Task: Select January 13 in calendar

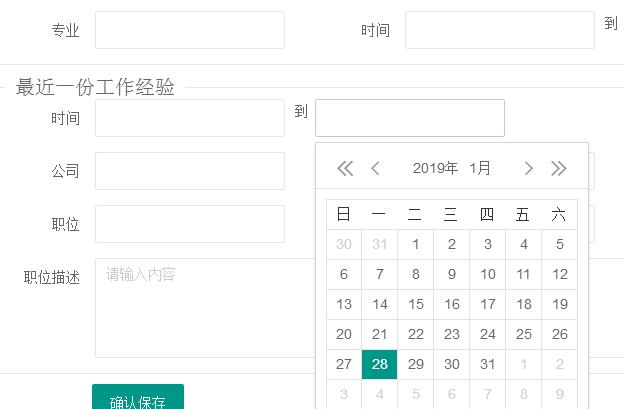Action: click(x=344, y=304)
